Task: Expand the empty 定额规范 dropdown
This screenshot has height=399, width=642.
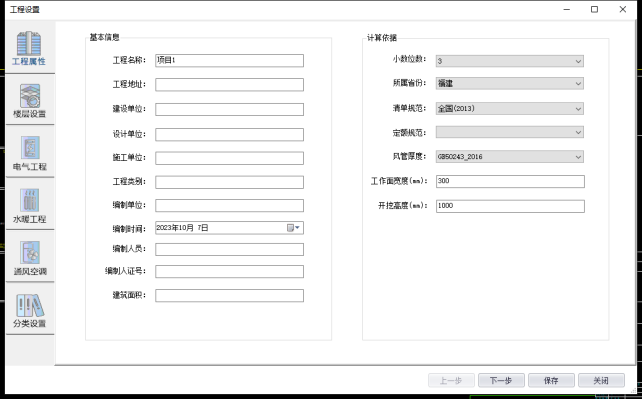Action: (510, 132)
